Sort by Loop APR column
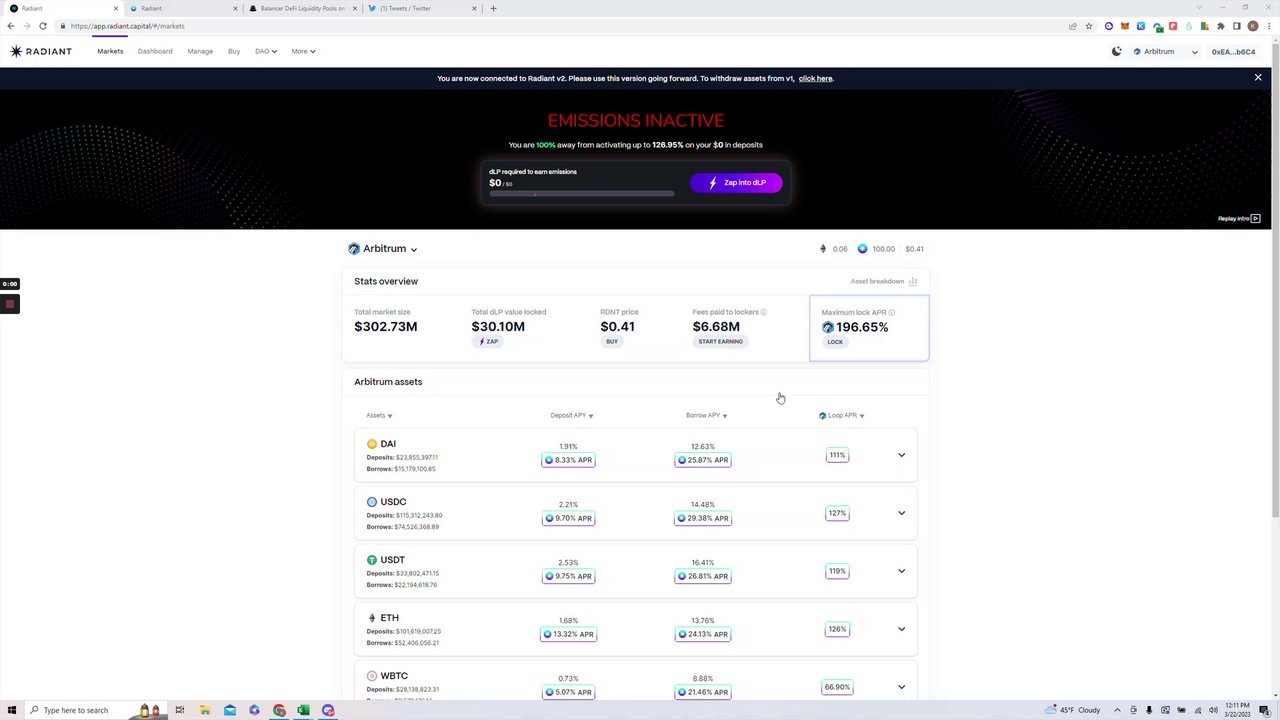1280x720 pixels. tap(841, 415)
